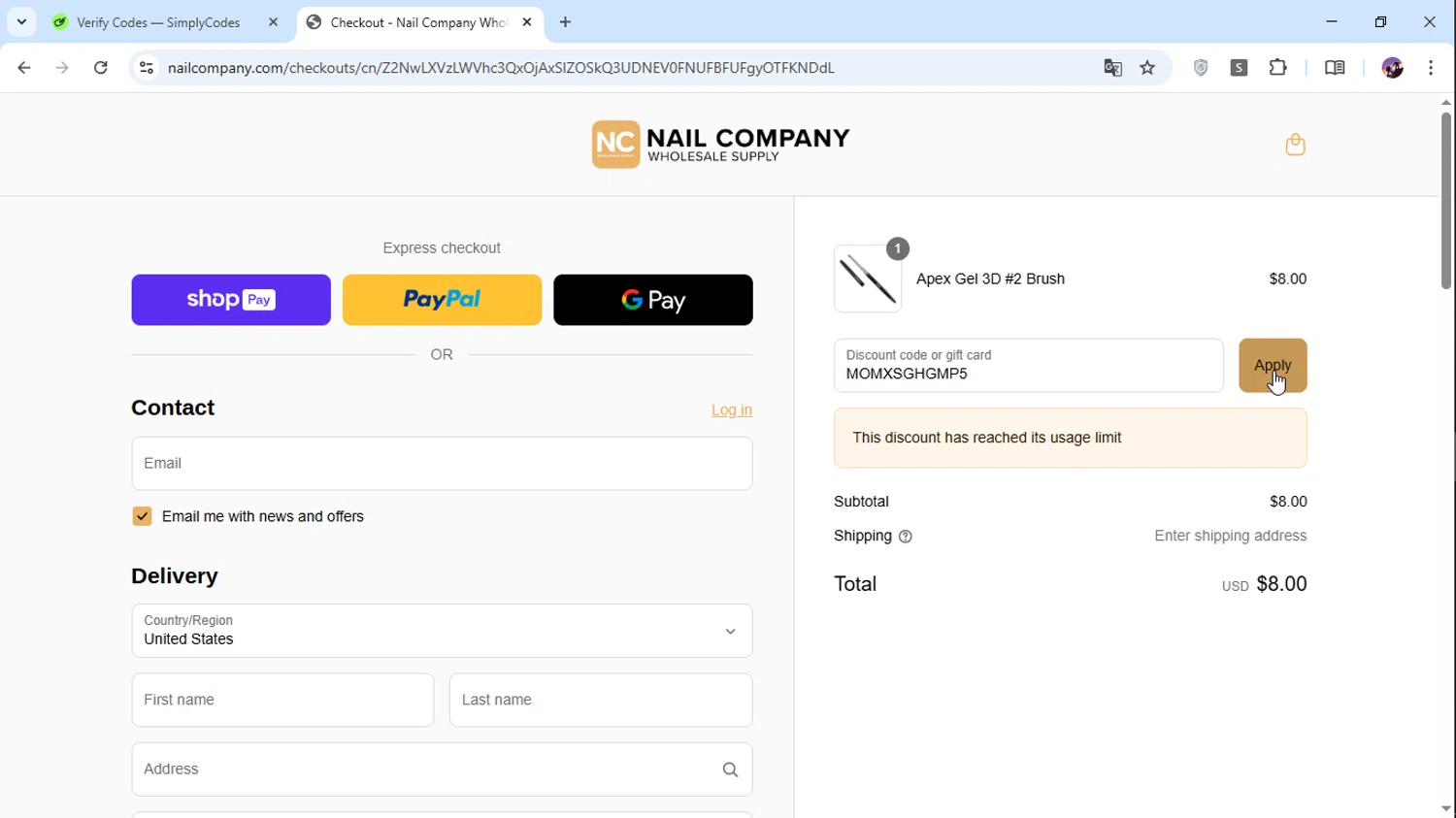1456x818 pixels.
Task: Click the usage limit error message
Action: tap(1070, 438)
